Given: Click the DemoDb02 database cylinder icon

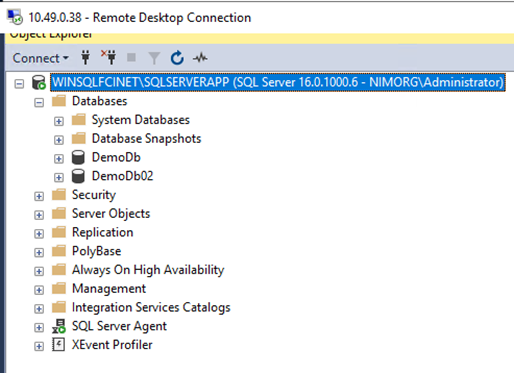Looking at the screenshot, I should (78, 176).
